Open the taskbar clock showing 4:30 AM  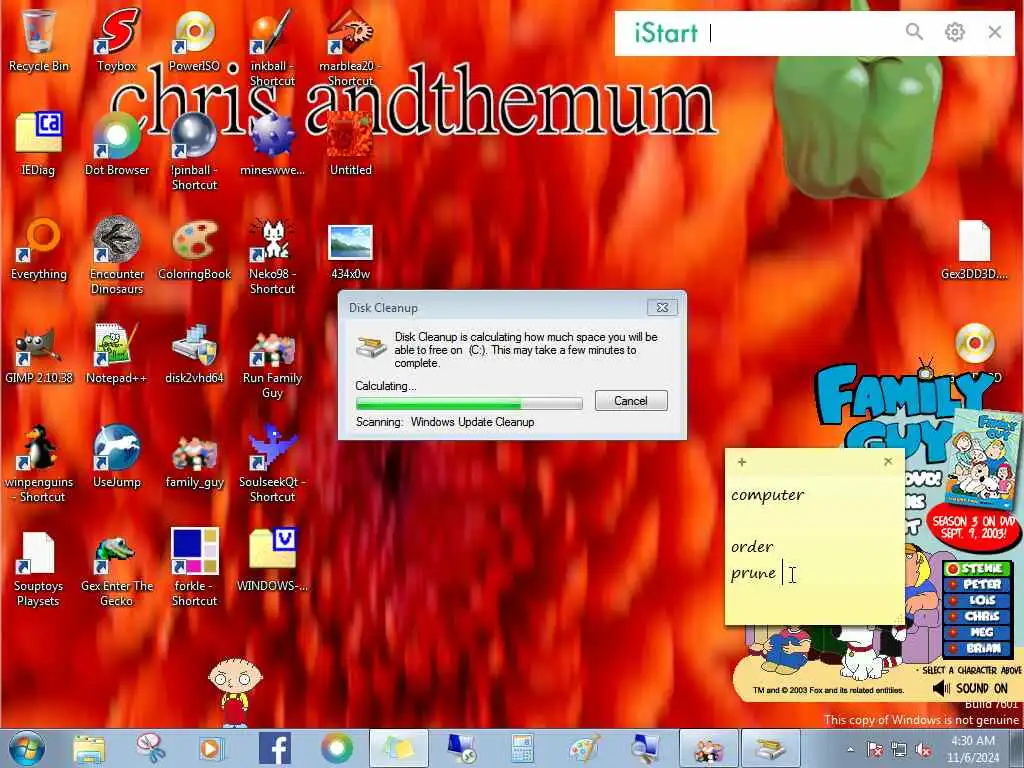click(973, 749)
